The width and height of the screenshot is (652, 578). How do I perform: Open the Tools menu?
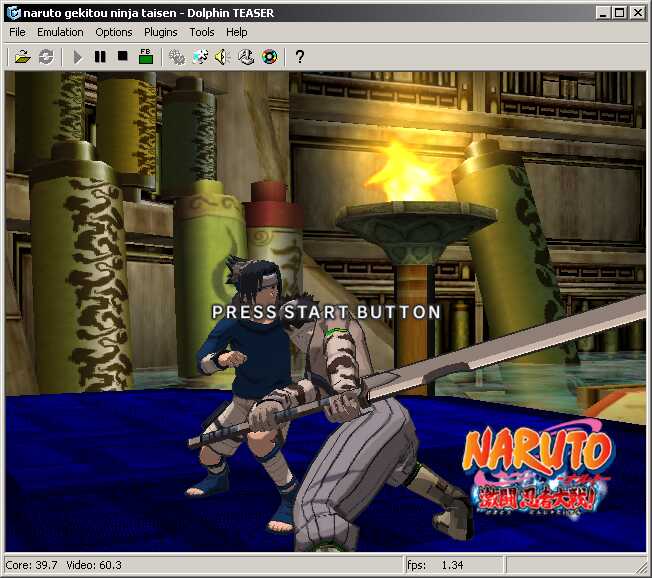point(202,32)
